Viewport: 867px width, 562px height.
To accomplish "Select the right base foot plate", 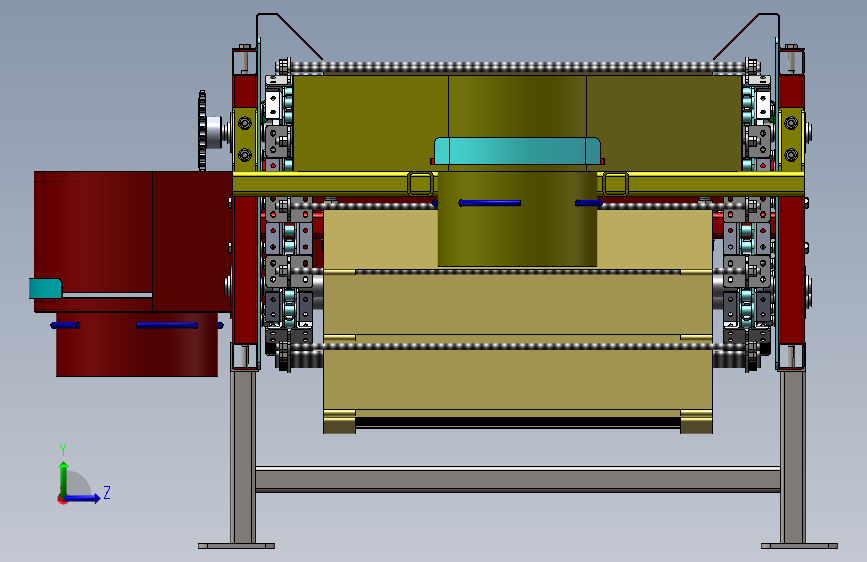I will point(799,546).
